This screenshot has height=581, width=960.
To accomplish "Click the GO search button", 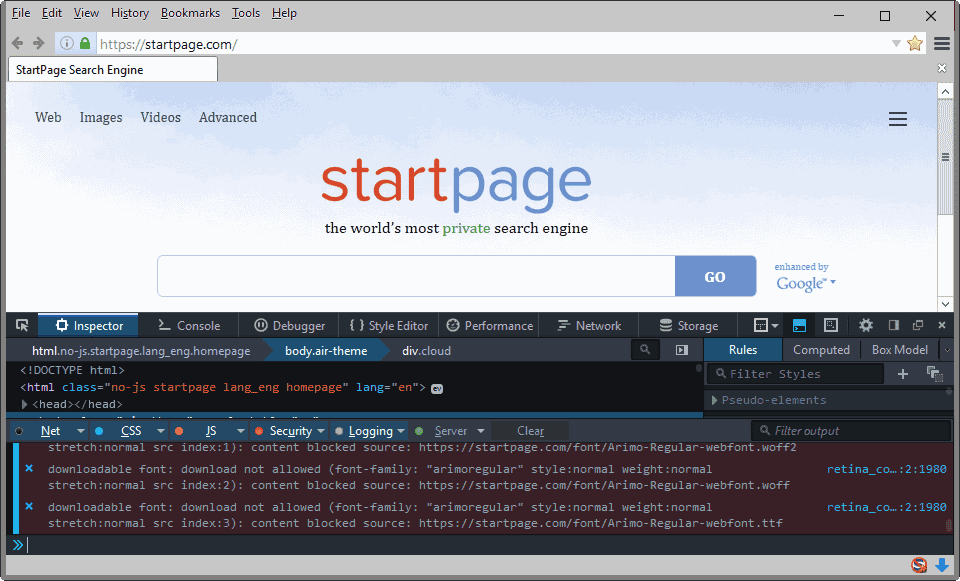I will [x=715, y=276].
